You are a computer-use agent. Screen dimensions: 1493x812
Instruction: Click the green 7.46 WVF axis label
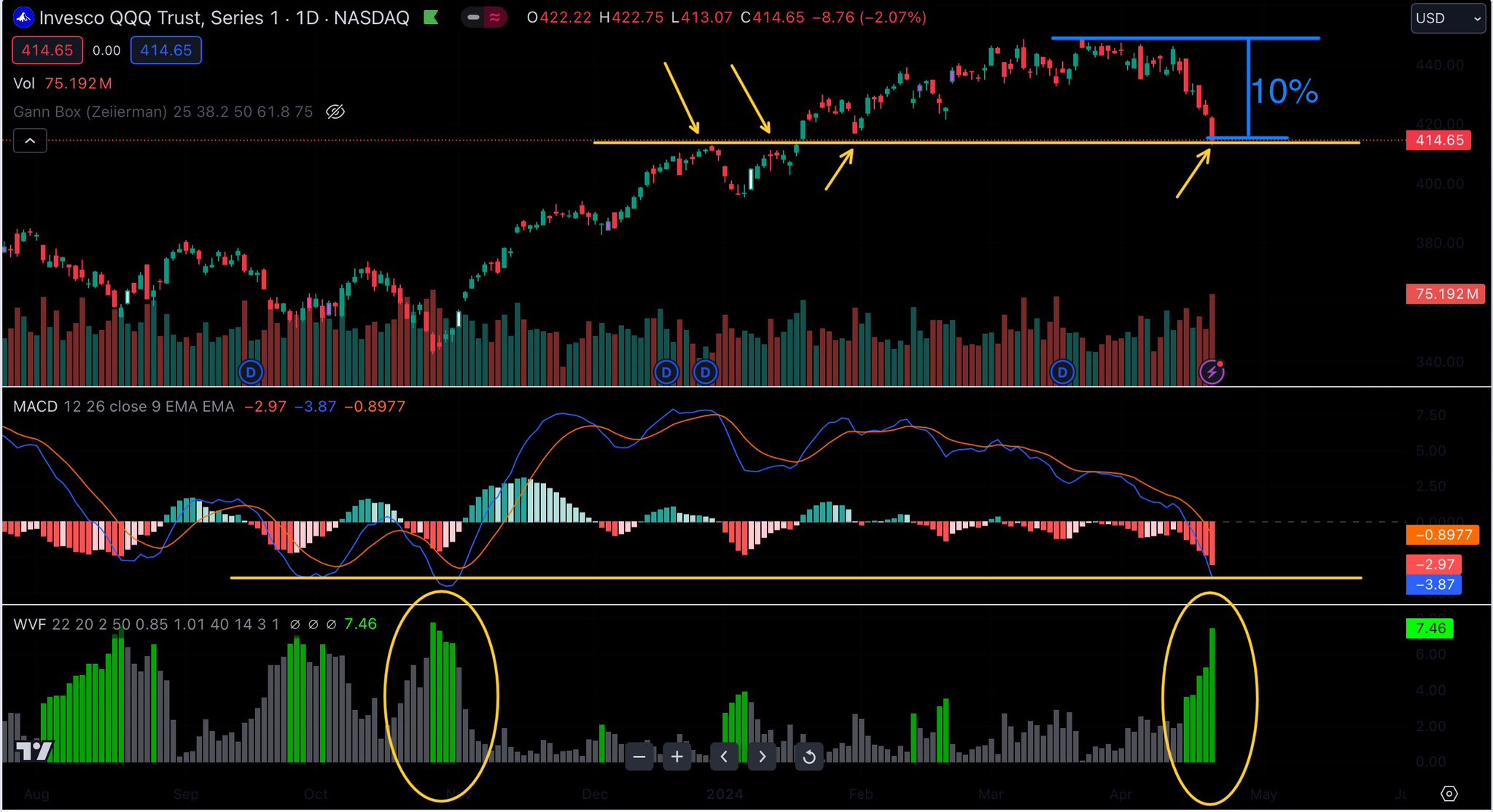coord(1430,628)
